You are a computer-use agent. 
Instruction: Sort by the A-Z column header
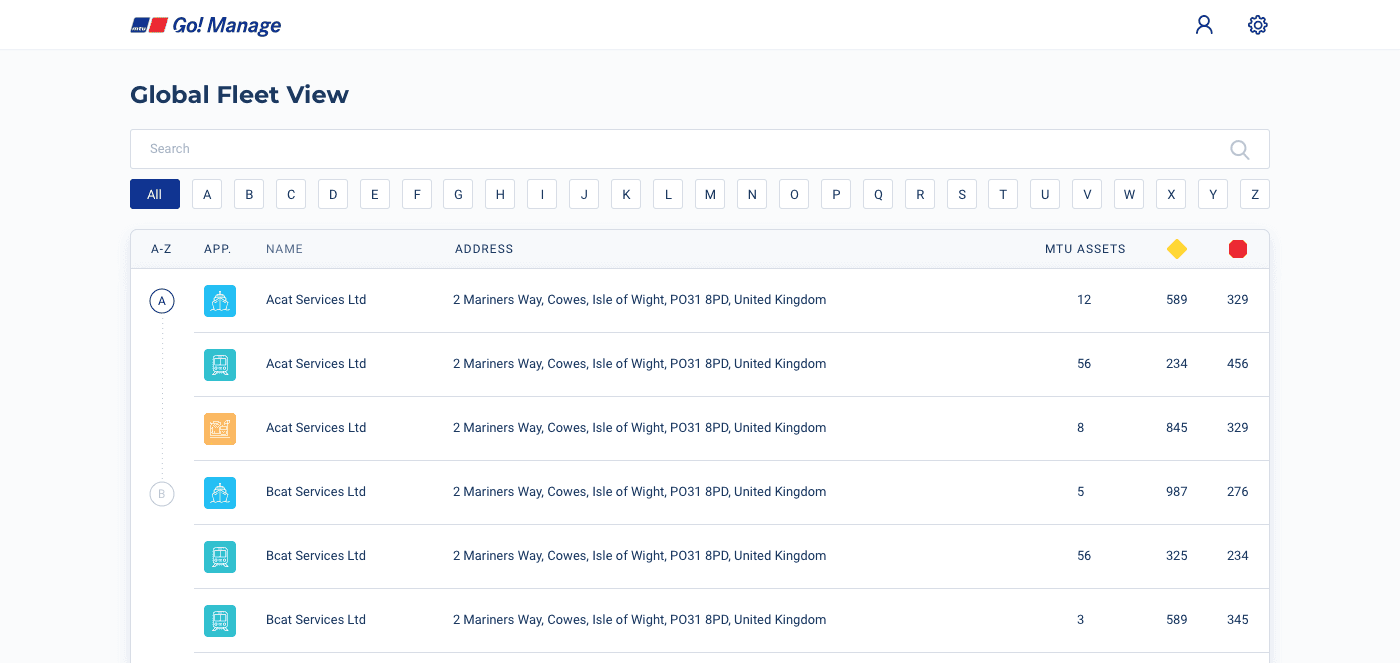tap(162, 249)
